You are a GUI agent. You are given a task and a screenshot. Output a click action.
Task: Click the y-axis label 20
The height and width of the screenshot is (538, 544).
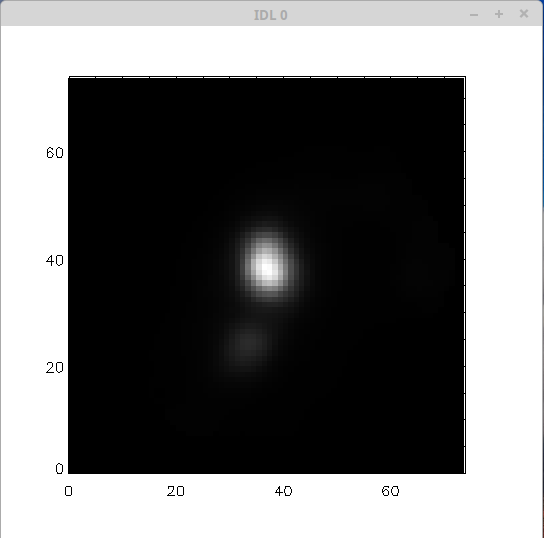(54, 368)
